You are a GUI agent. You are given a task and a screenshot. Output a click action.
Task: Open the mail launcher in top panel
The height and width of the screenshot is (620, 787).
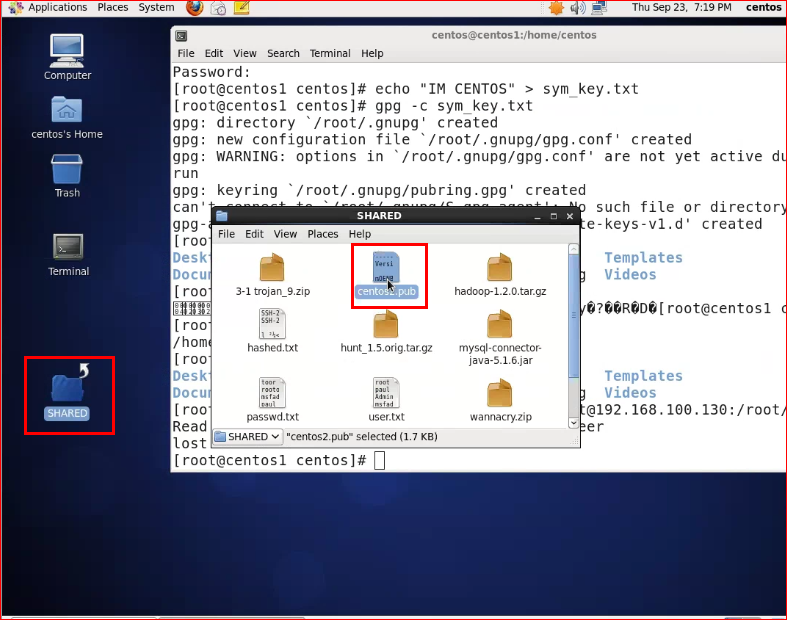click(218, 8)
